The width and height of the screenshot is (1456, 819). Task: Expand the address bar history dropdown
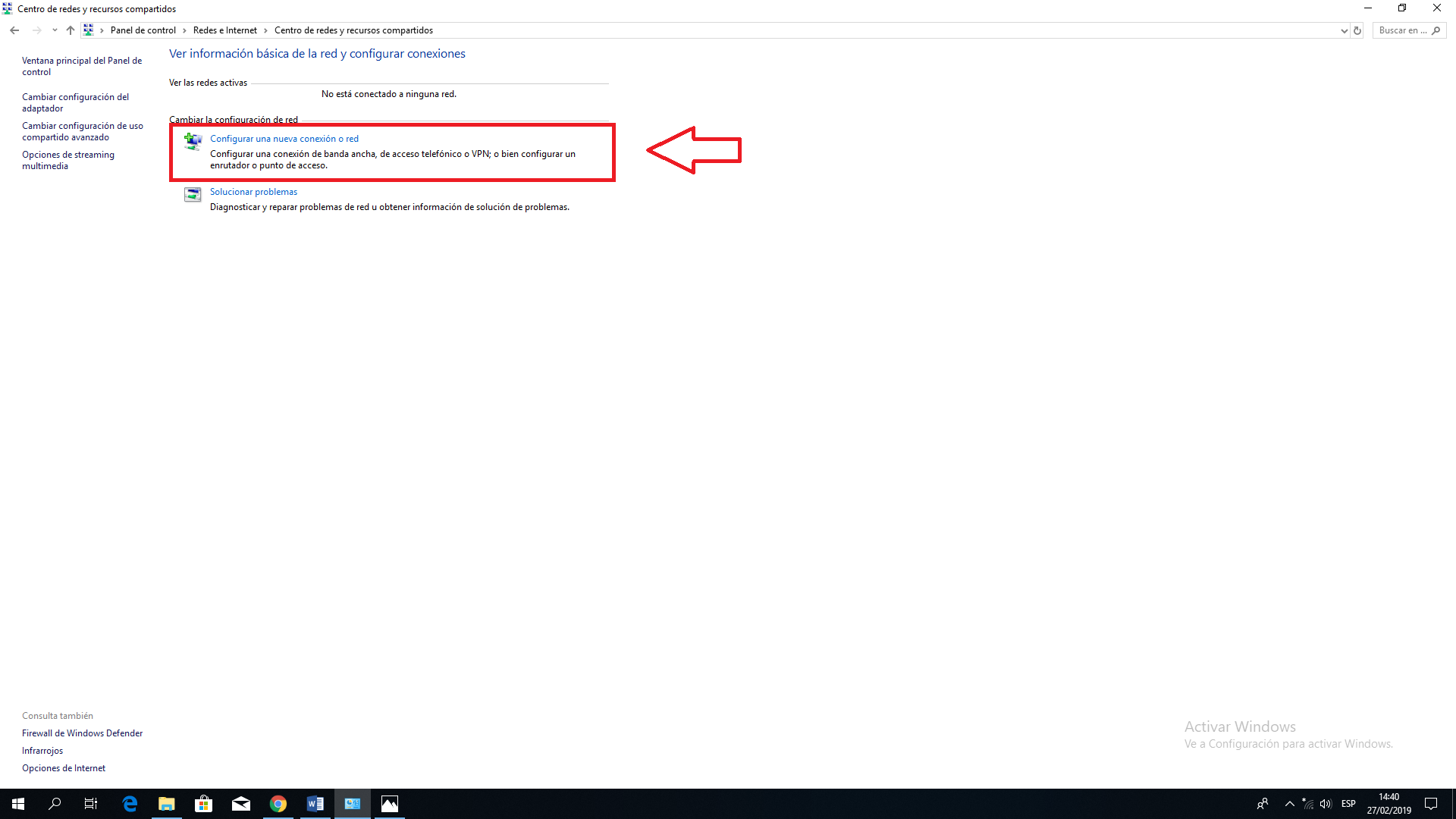point(1344,30)
